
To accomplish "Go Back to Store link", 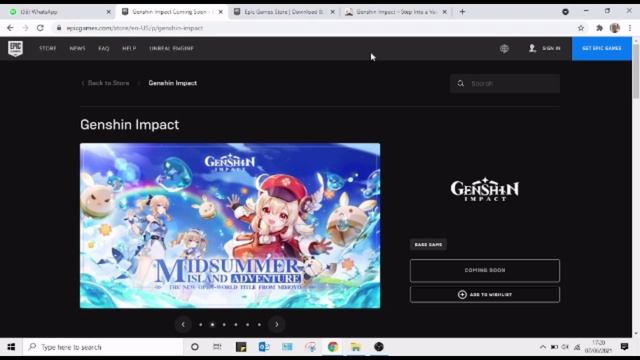I will [105, 83].
